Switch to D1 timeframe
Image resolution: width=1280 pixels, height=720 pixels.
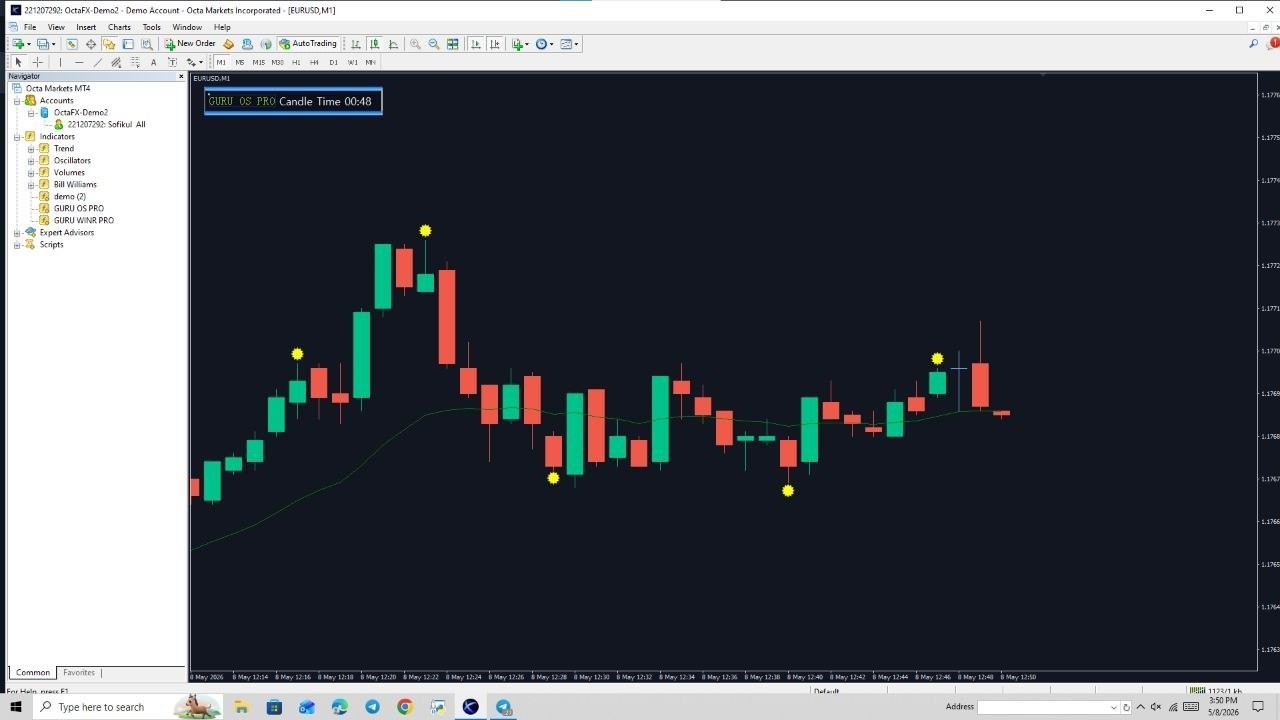[334, 62]
